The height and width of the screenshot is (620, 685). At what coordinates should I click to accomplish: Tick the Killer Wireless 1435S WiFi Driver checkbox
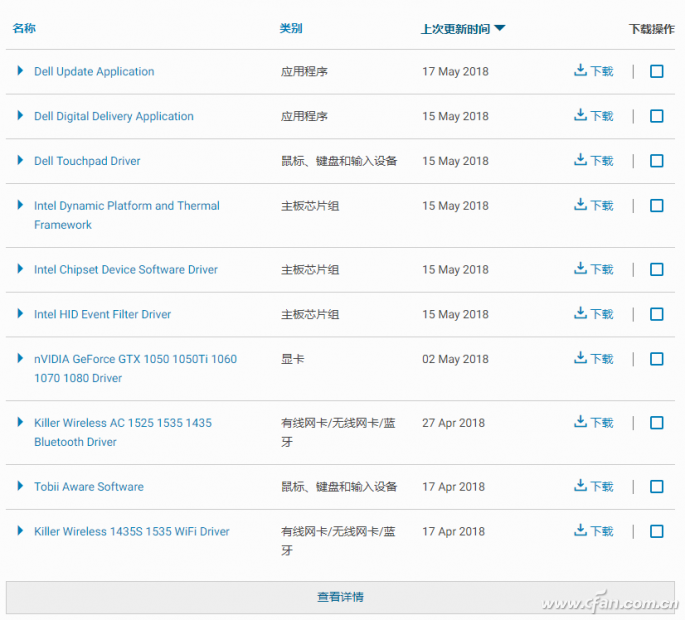(x=657, y=531)
